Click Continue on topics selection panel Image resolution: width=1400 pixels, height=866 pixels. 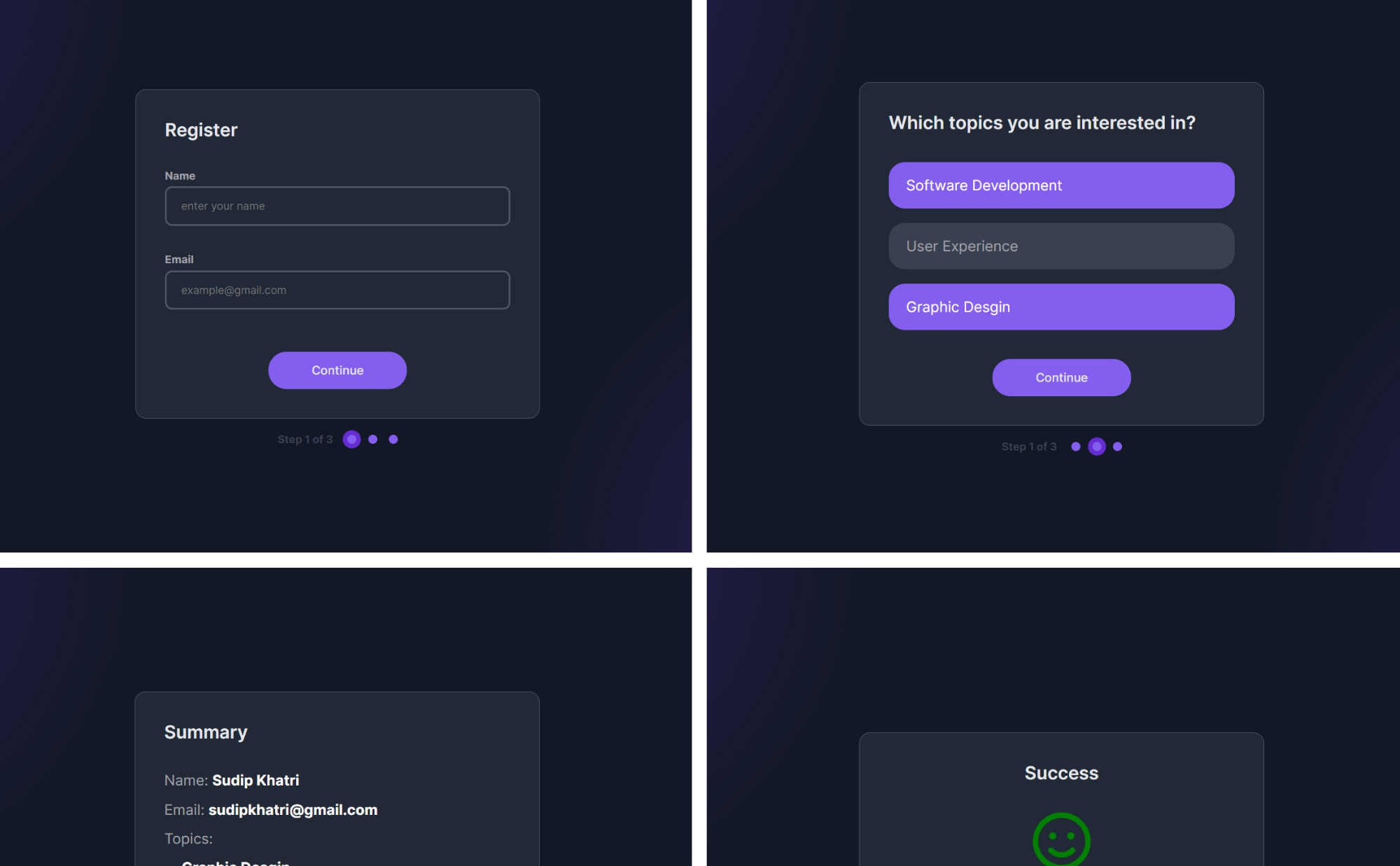pos(1061,377)
